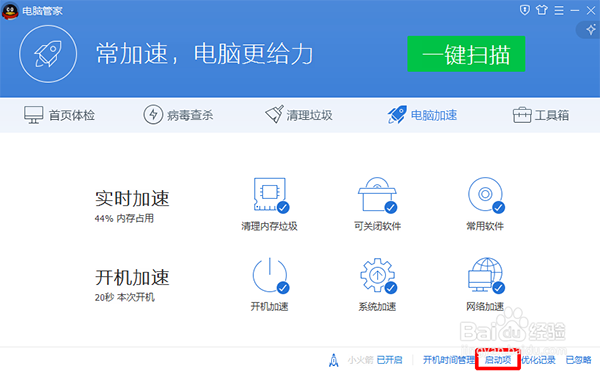
Task: Click the sparkle star icon at right edge
Action: coord(590,29)
